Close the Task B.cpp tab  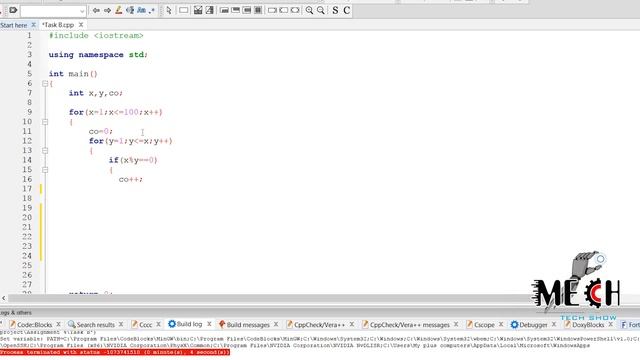click(81, 25)
